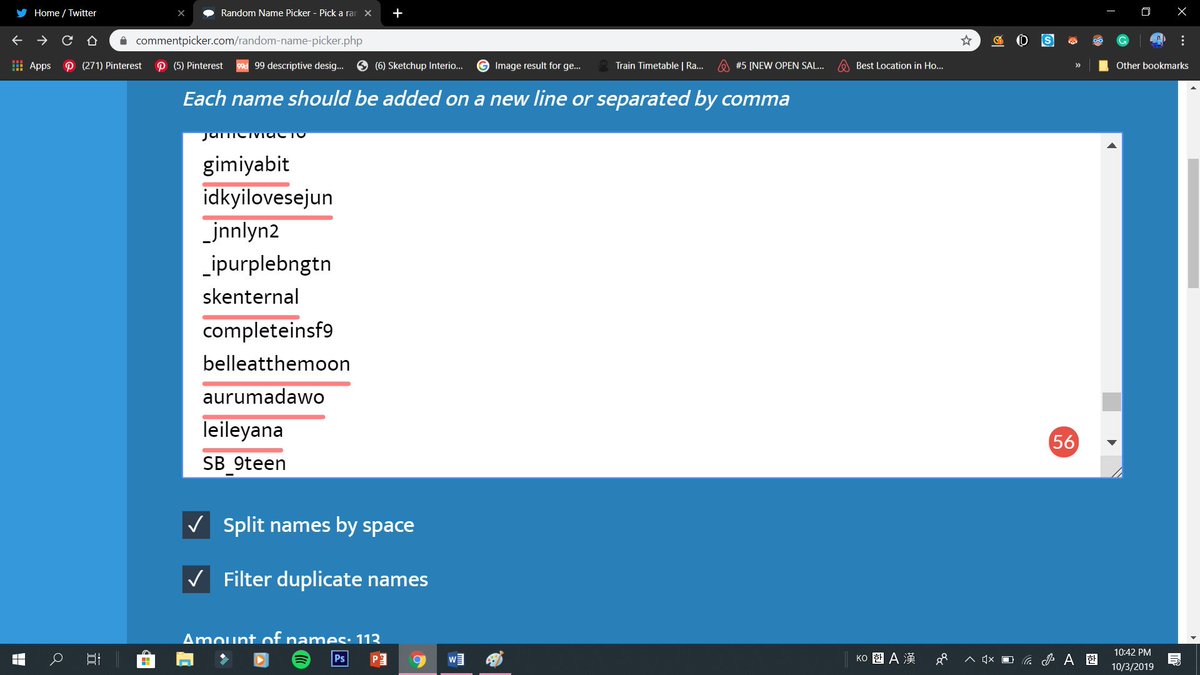This screenshot has height=675, width=1200.
Task: Open the (271) Pinterest bookmark
Action: tap(104, 66)
